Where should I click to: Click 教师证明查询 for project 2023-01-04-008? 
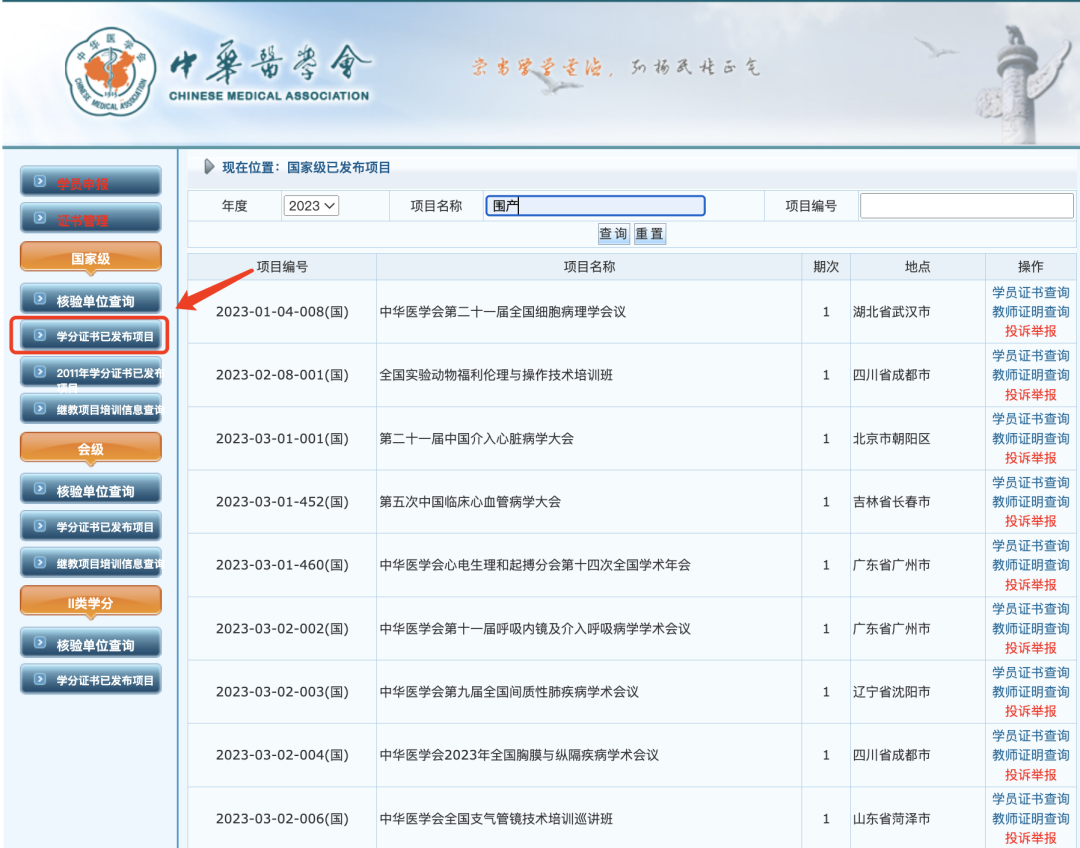point(1030,311)
